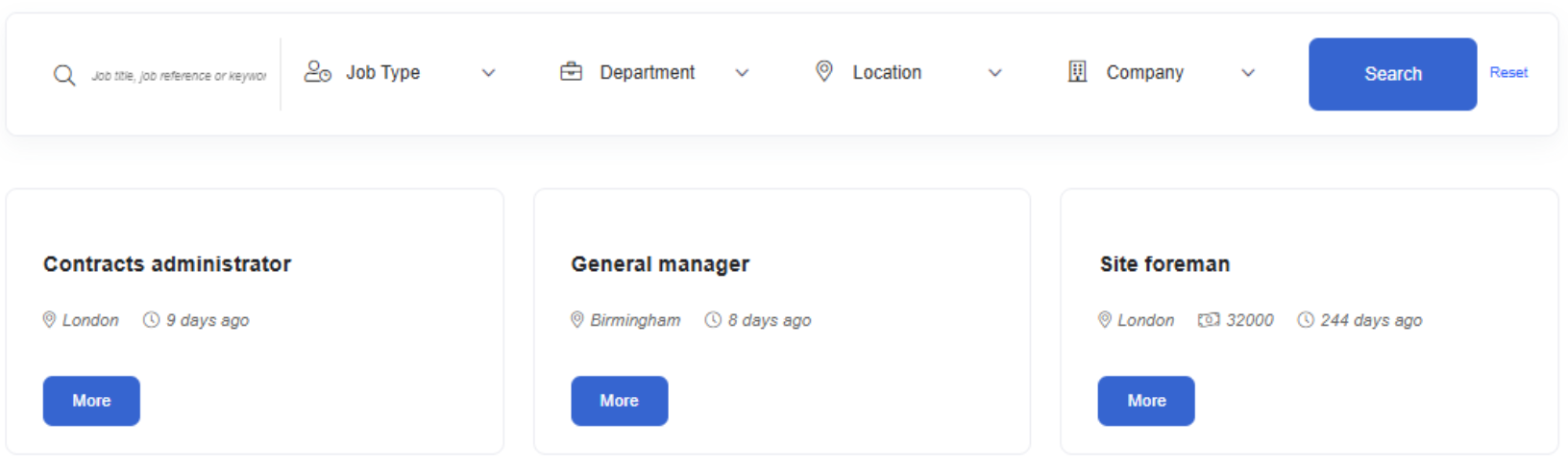The image size is (1568, 470).
Task: Click the clock icon on General manager card
Action: pos(713,320)
